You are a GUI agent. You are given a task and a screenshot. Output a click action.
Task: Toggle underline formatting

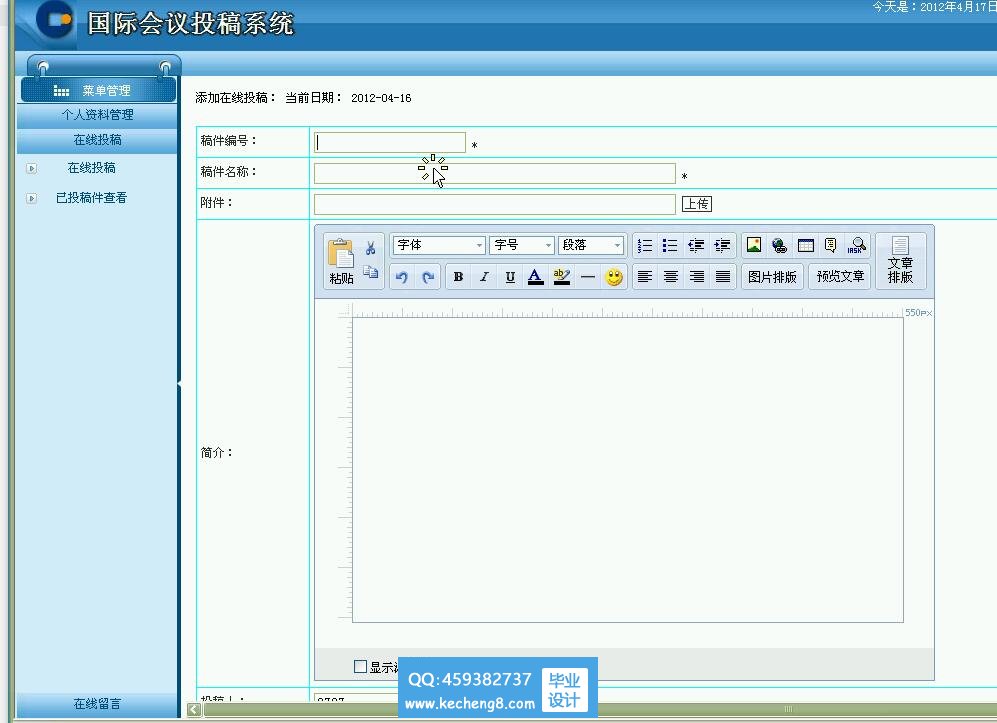(510, 277)
